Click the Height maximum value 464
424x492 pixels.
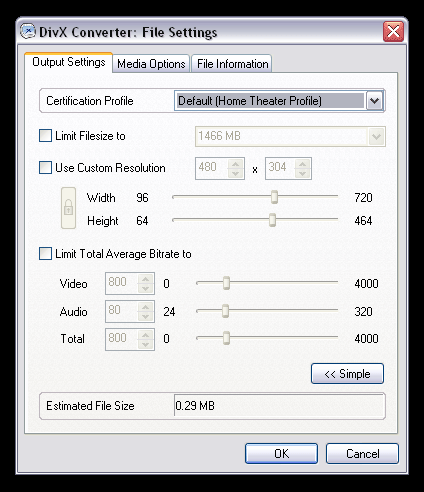[x=363, y=220]
